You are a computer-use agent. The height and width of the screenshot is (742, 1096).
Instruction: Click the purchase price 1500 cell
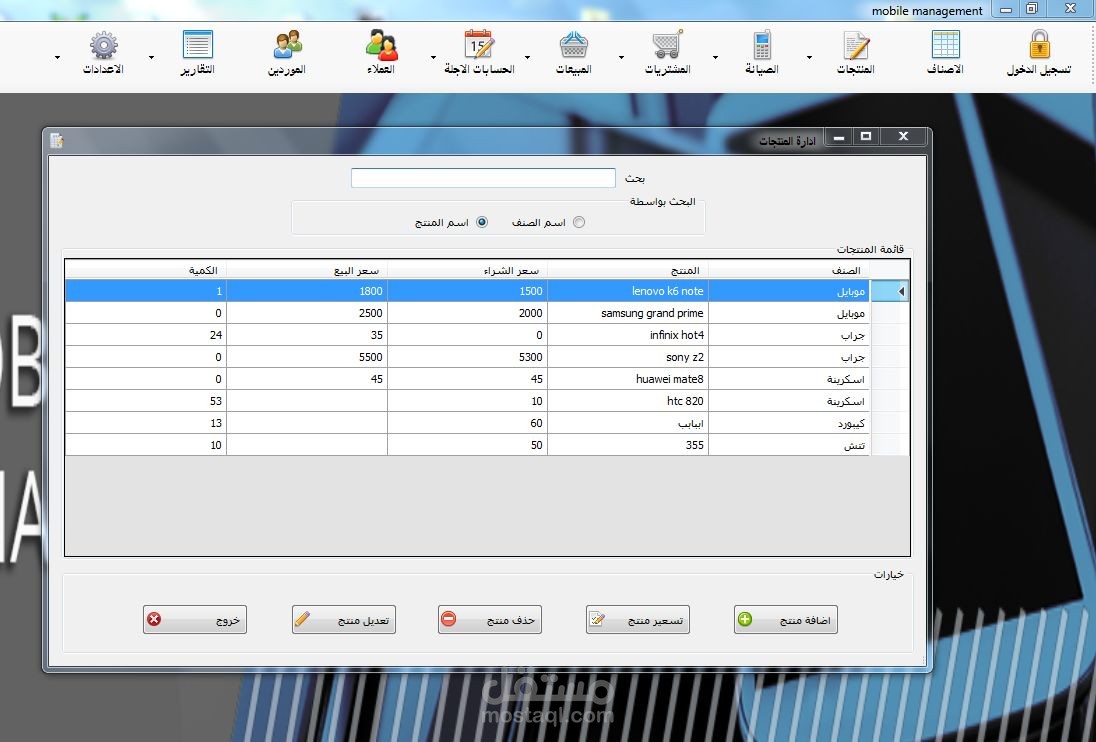(x=468, y=291)
